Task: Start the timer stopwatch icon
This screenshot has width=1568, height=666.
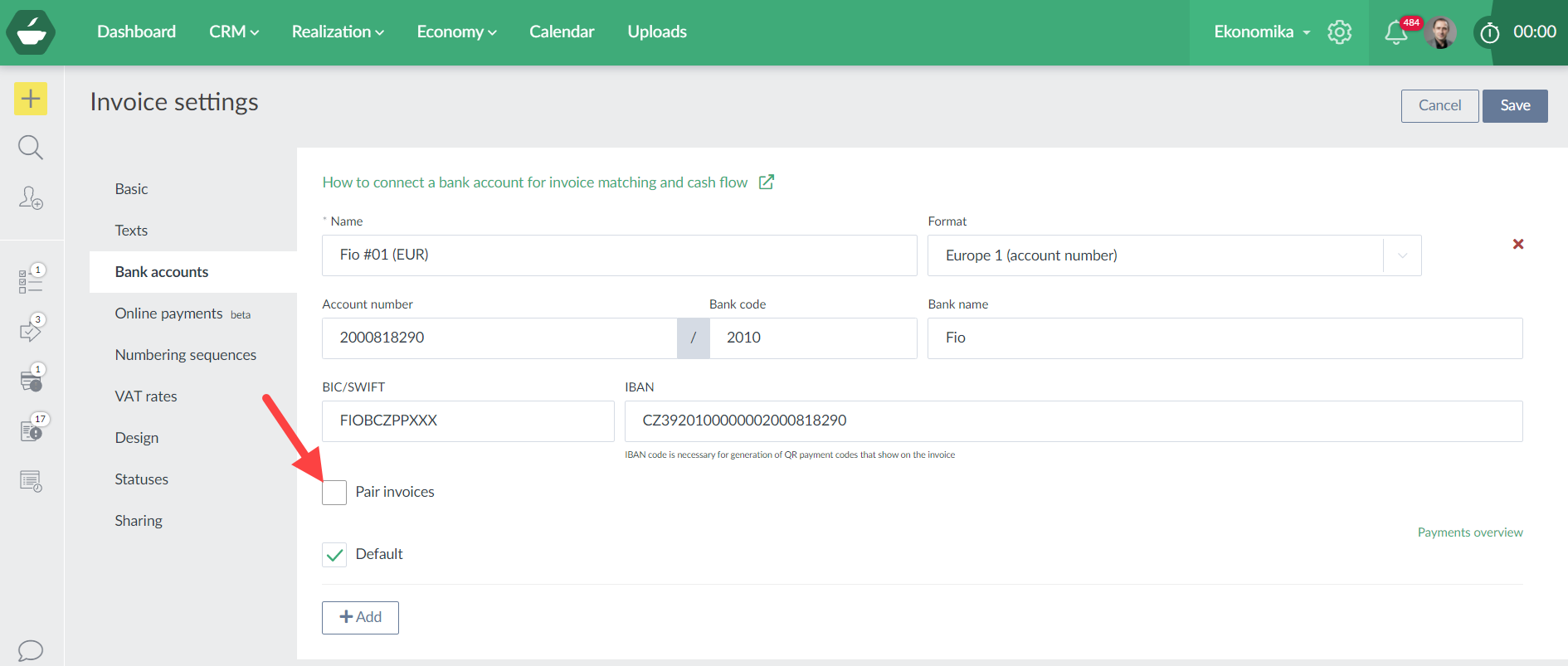Action: 1490,33
